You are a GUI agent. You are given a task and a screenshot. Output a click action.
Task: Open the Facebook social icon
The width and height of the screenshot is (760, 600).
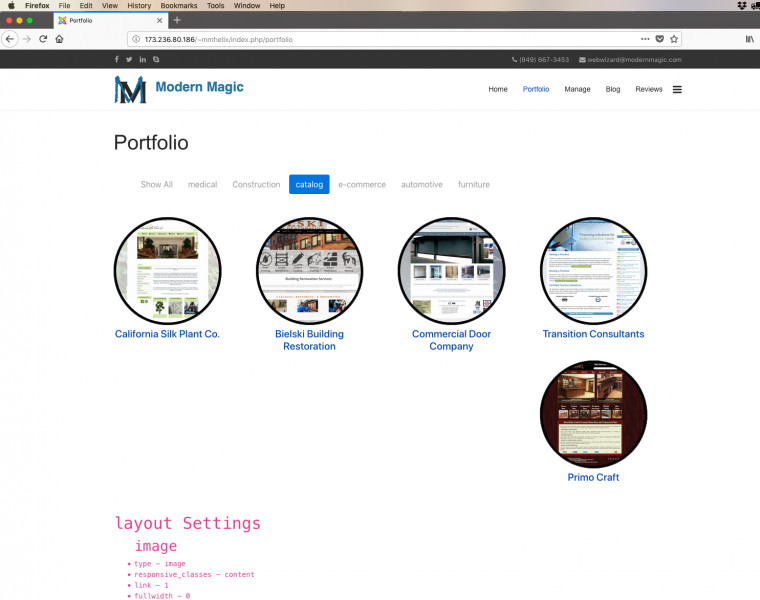116,59
